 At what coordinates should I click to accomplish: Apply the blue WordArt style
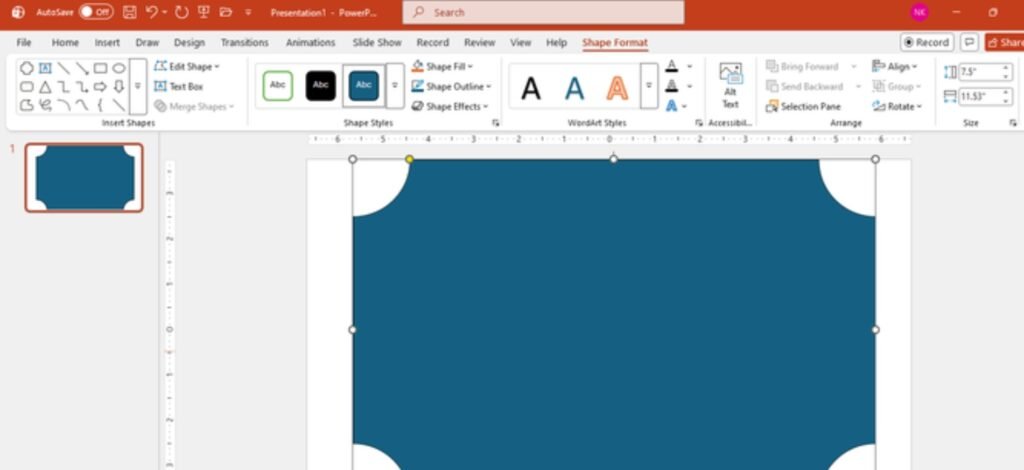click(574, 87)
